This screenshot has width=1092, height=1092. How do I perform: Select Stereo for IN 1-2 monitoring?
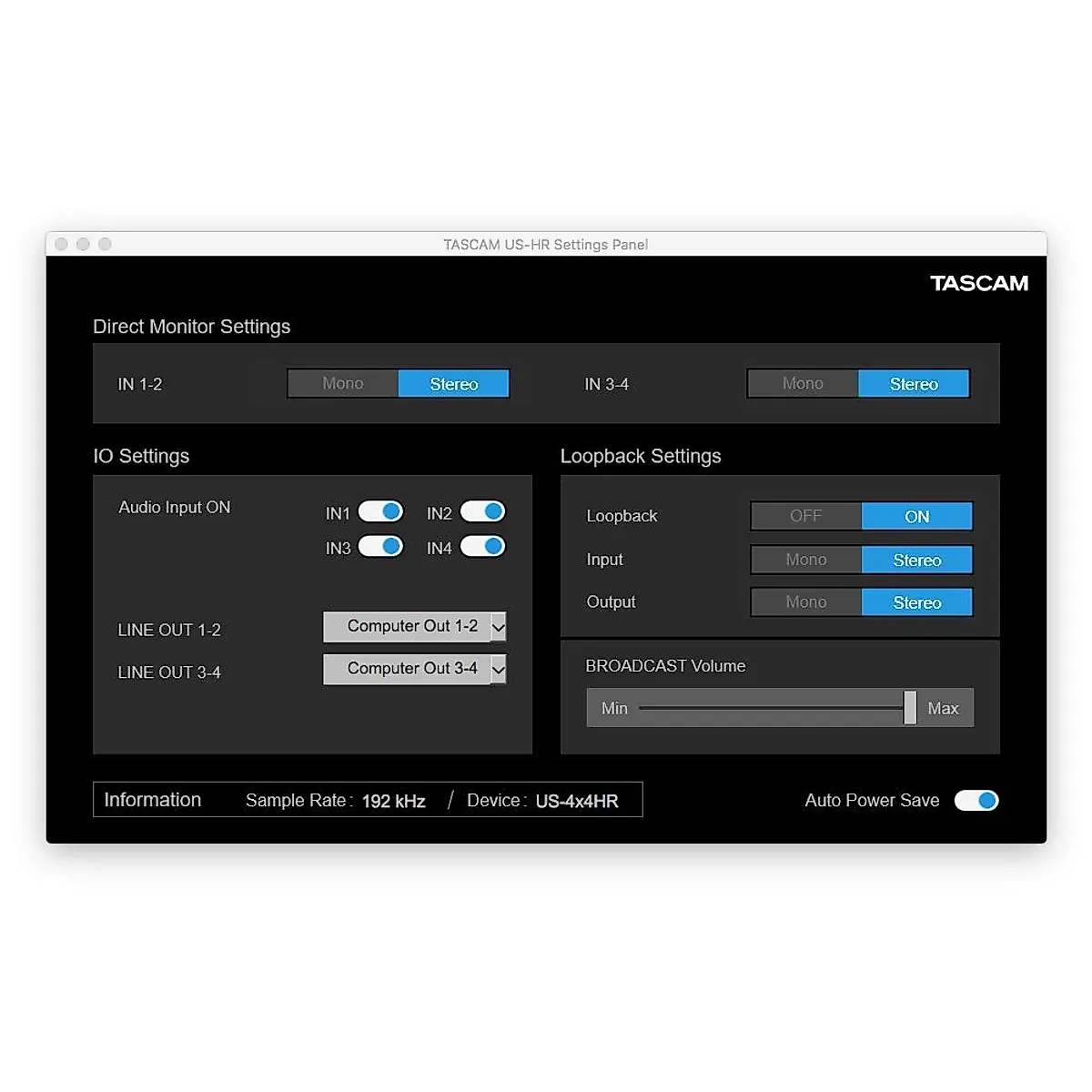(x=453, y=384)
